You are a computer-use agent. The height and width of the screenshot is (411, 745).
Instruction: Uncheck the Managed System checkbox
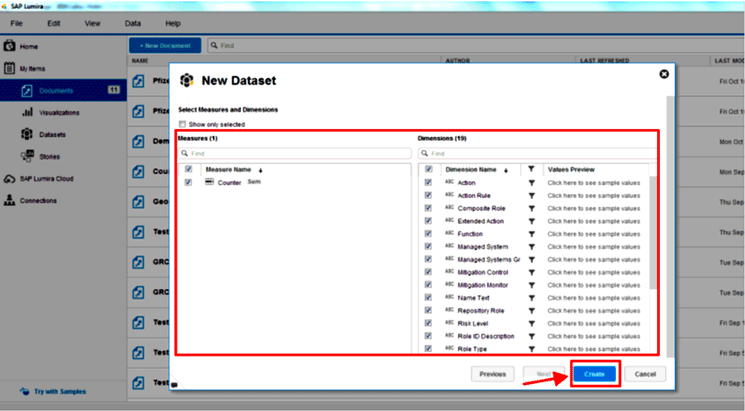coord(429,247)
